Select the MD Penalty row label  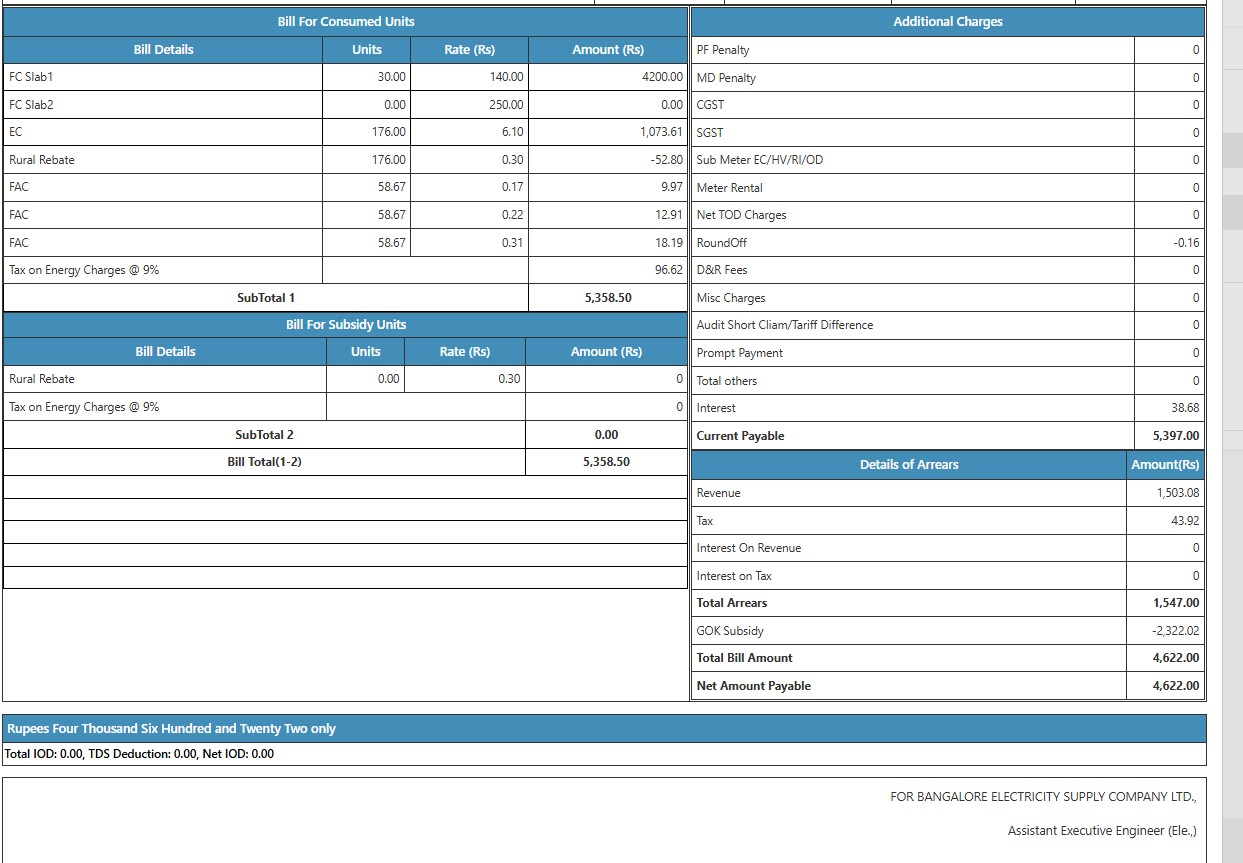(726, 78)
